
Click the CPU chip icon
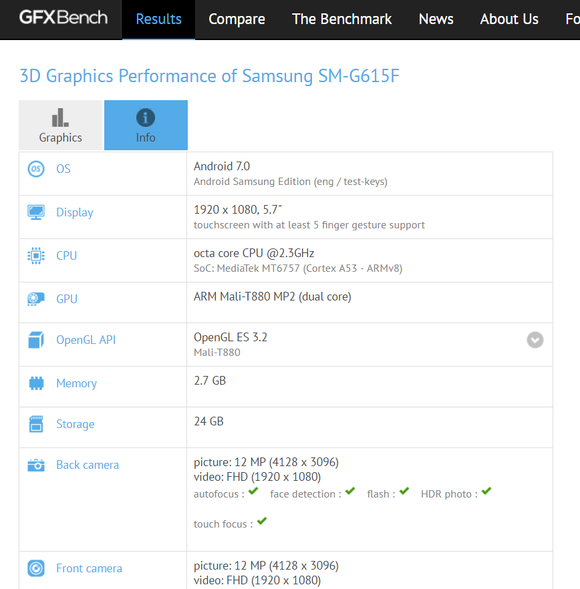36,256
